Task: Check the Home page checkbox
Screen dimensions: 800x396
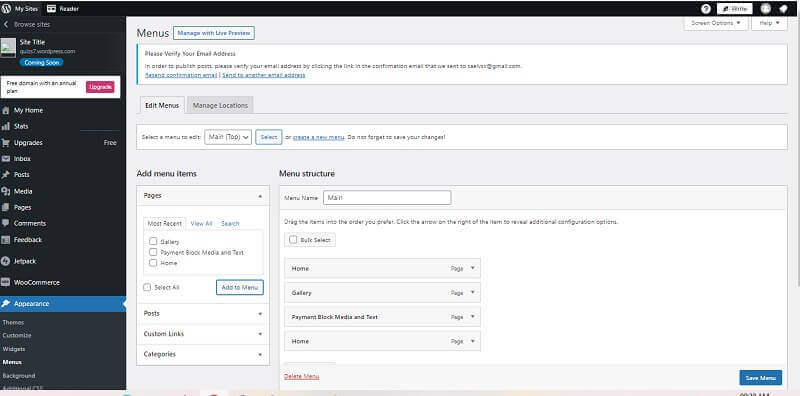Action: click(153, 263)
